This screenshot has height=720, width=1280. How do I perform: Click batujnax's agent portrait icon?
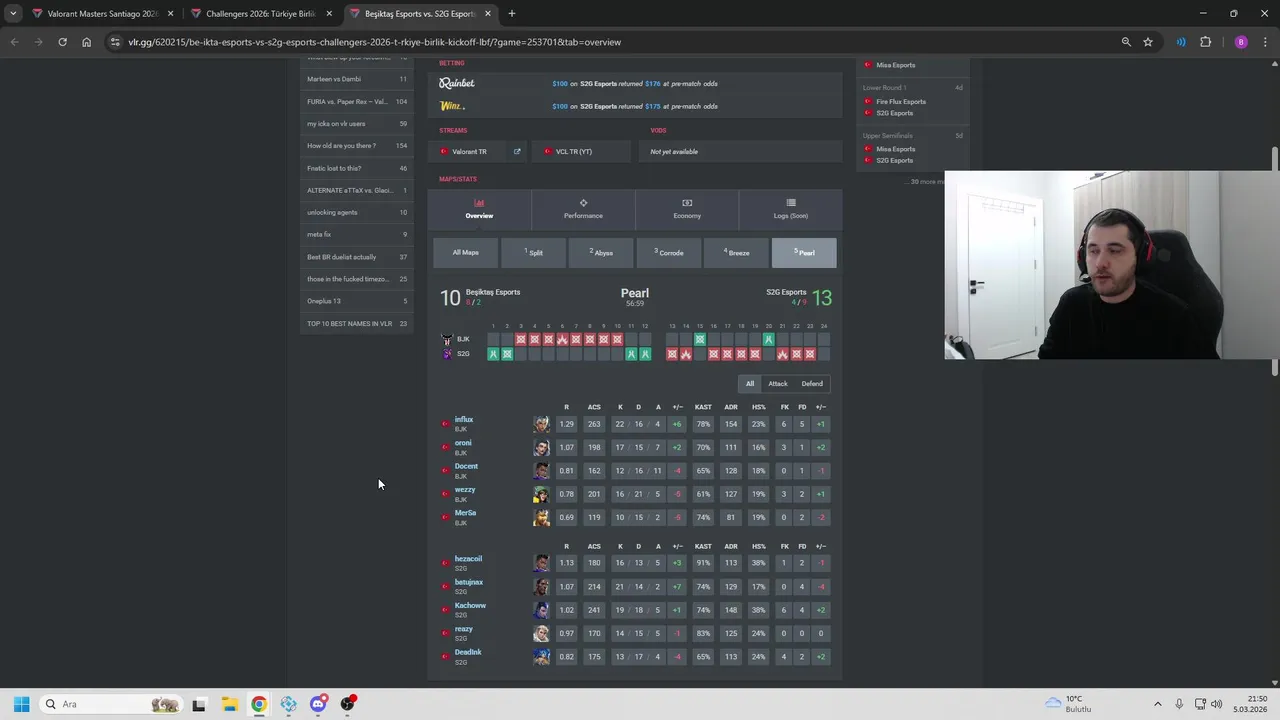pyautogui.click(x=541, y=587)
